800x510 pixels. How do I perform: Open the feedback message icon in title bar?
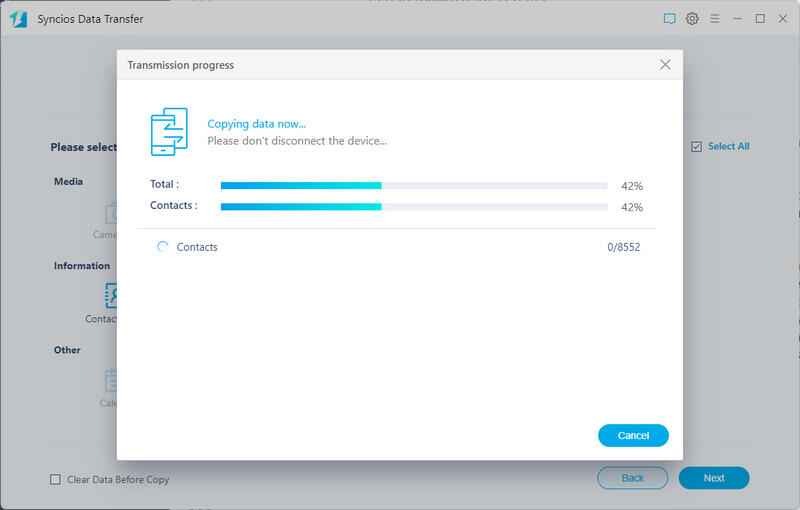point(669,18)
